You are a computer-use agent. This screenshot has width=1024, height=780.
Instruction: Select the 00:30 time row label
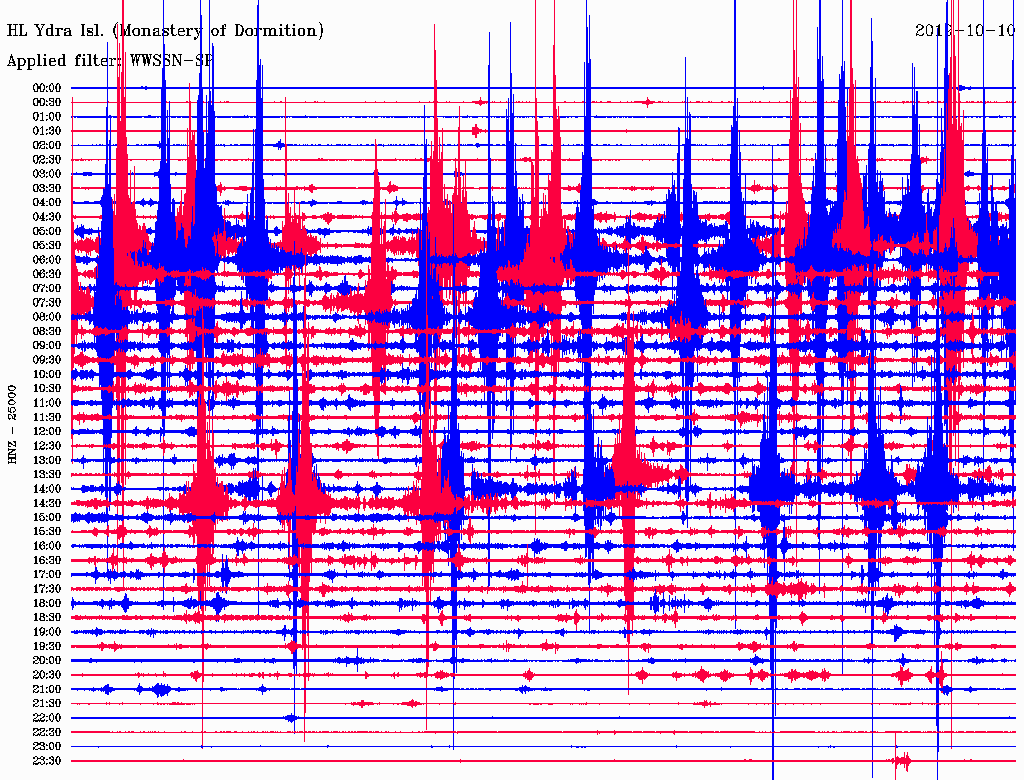[x=47, y=103]
